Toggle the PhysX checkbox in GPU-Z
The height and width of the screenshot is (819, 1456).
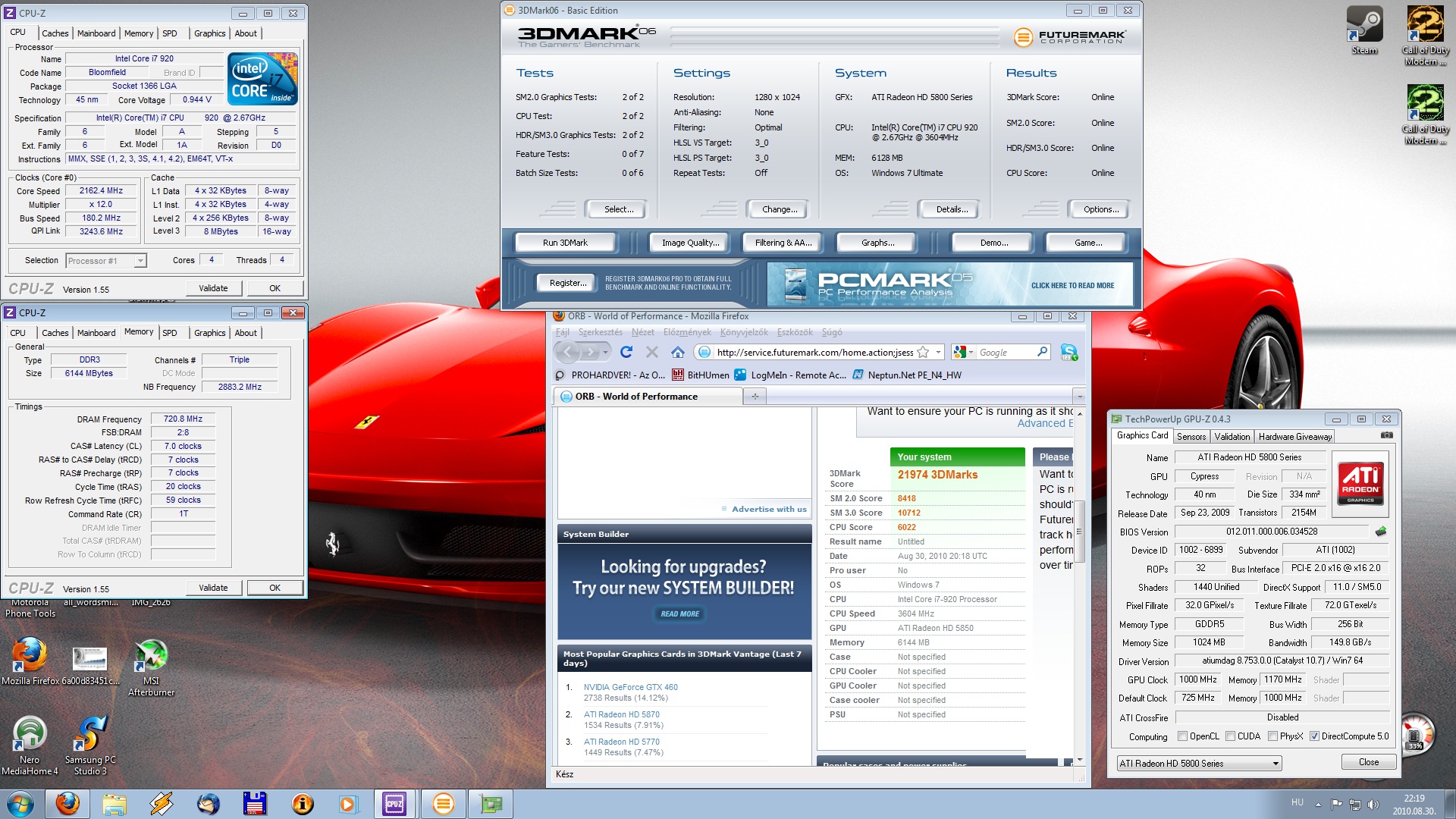pos(1272,736)
